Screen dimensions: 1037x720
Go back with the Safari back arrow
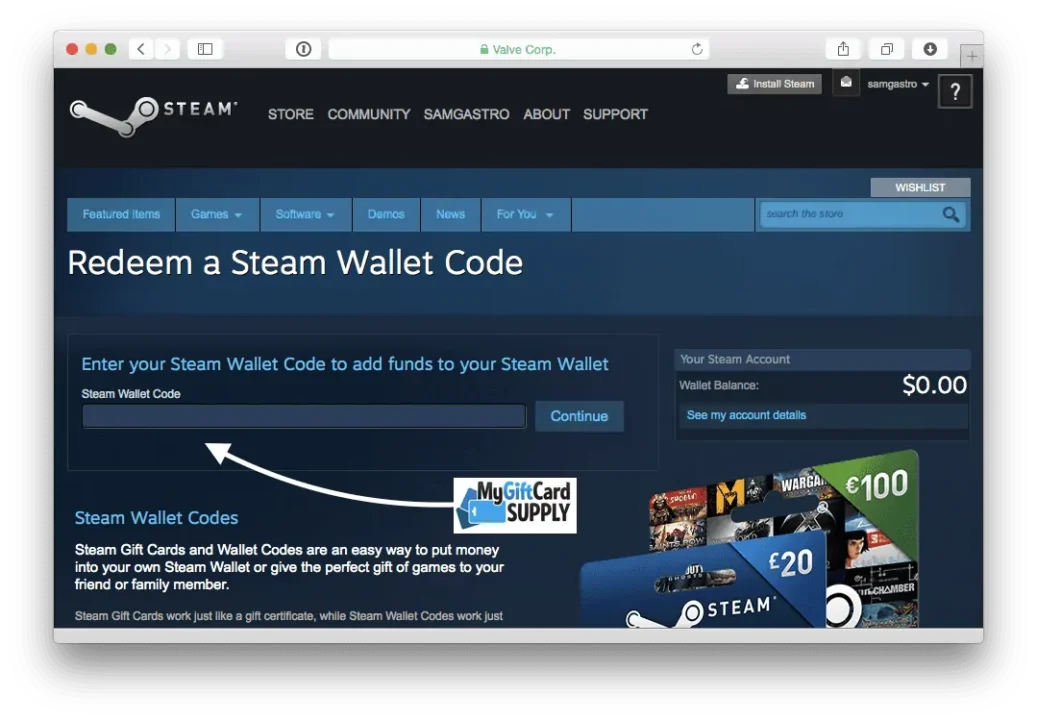pos(141,49)
